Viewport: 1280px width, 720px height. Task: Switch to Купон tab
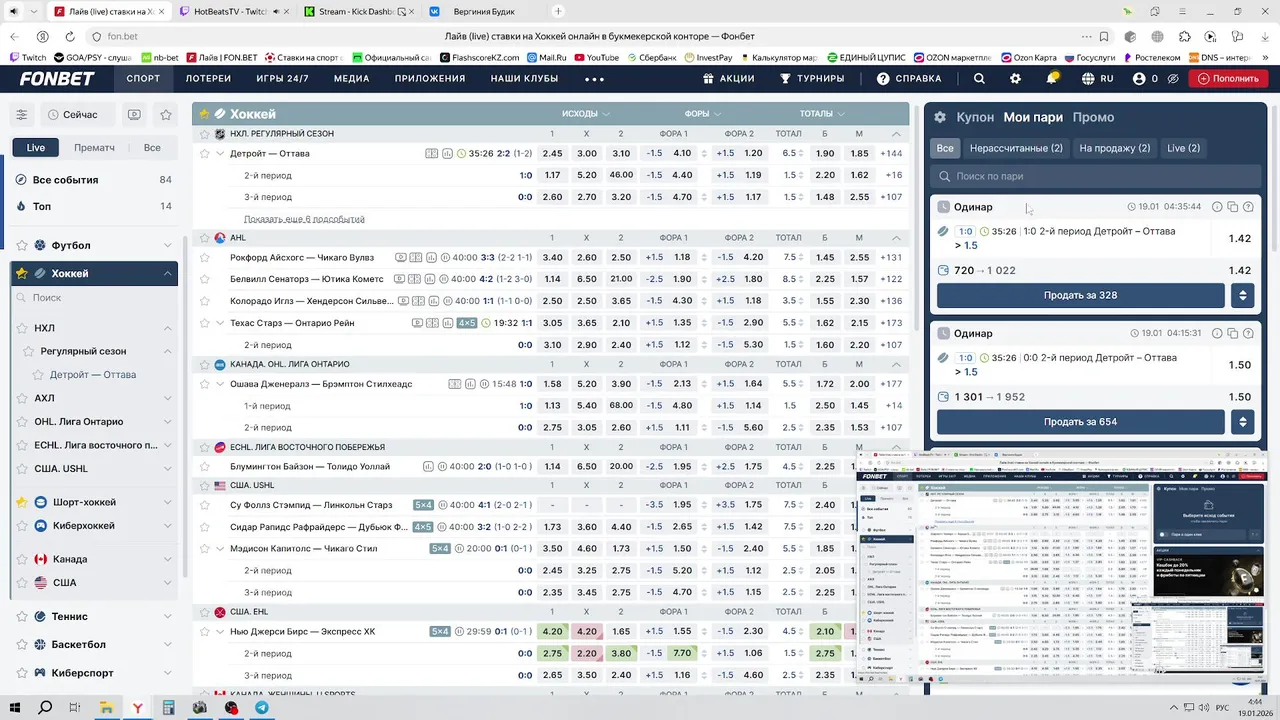975,117
